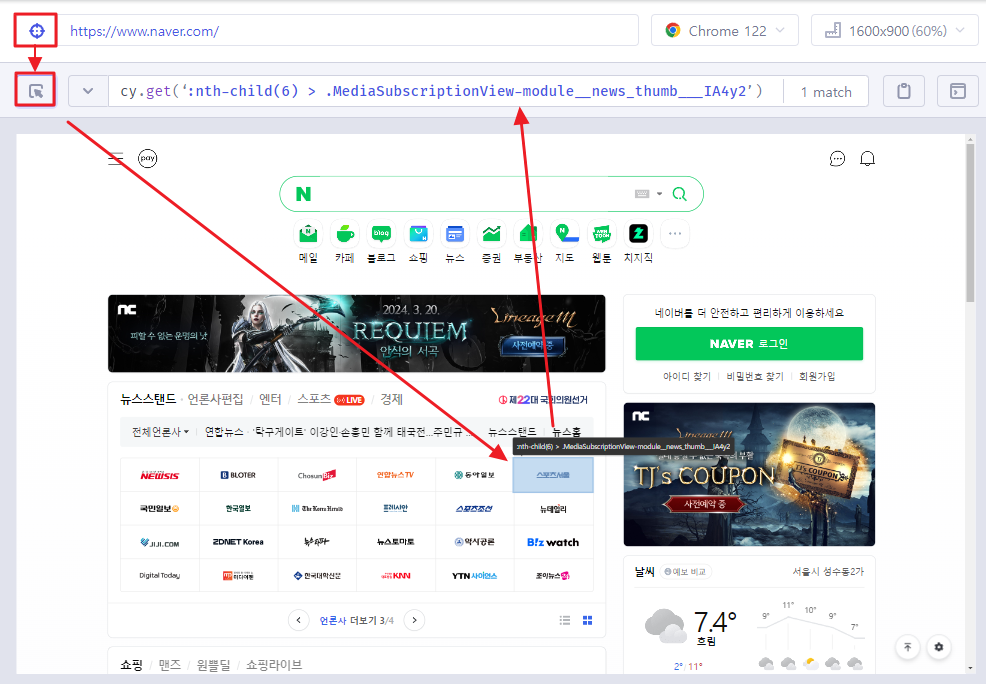
Task: Open the search box dropdown arrow
Action: [659, 194]
